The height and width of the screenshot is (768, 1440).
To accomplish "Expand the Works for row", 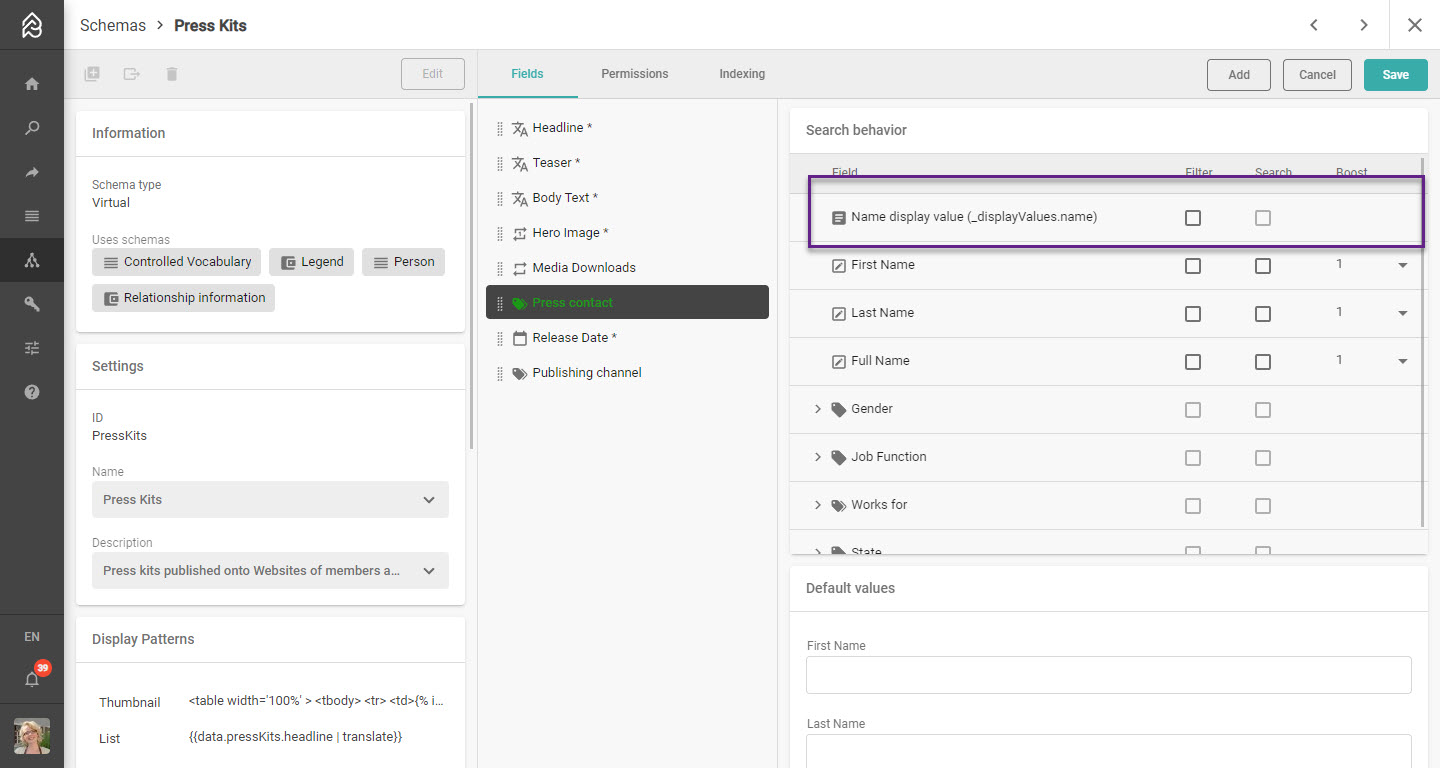I will (817, 505).
